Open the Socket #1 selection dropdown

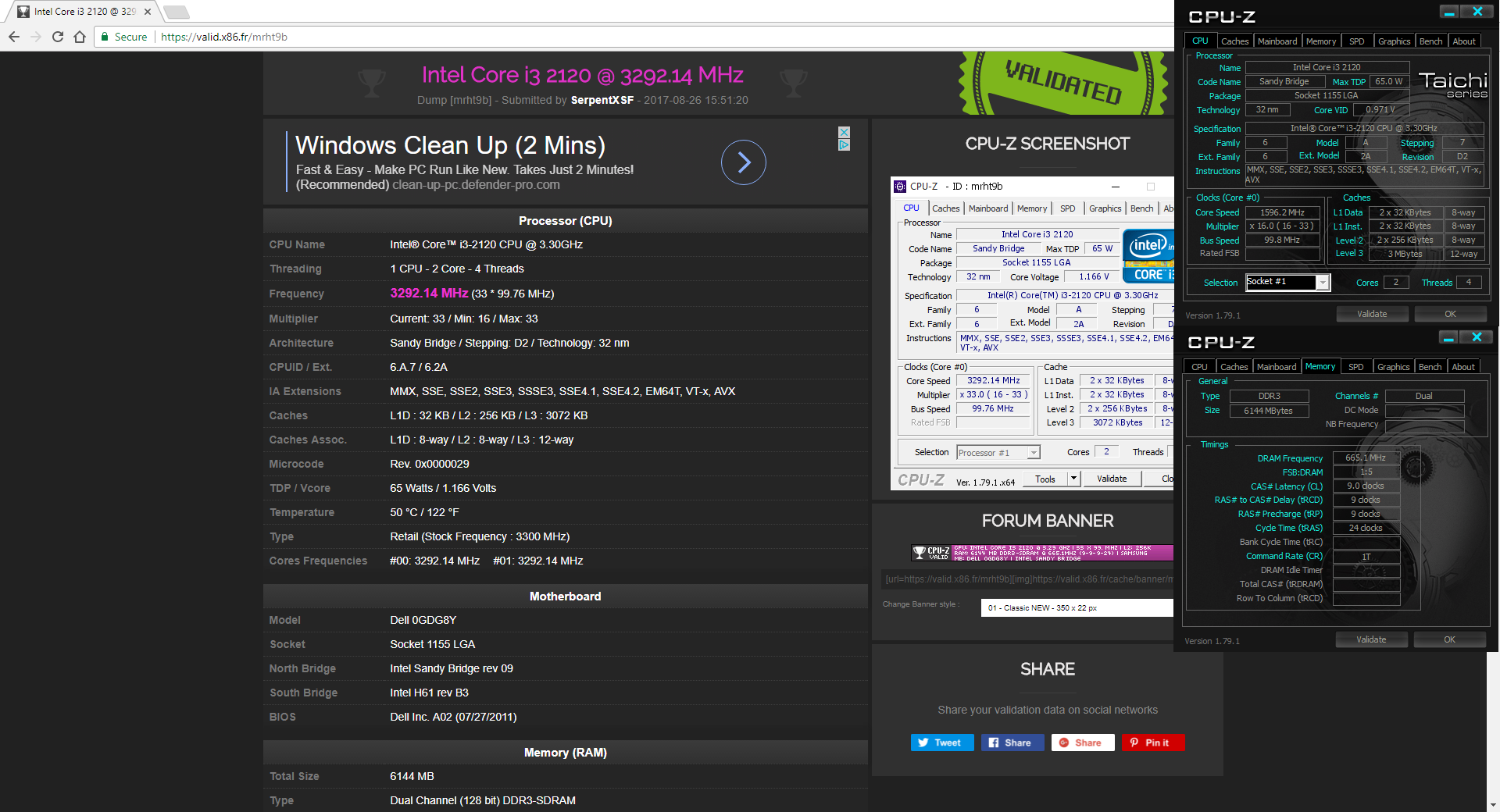pyautogui.click(x=1287, y=282)
